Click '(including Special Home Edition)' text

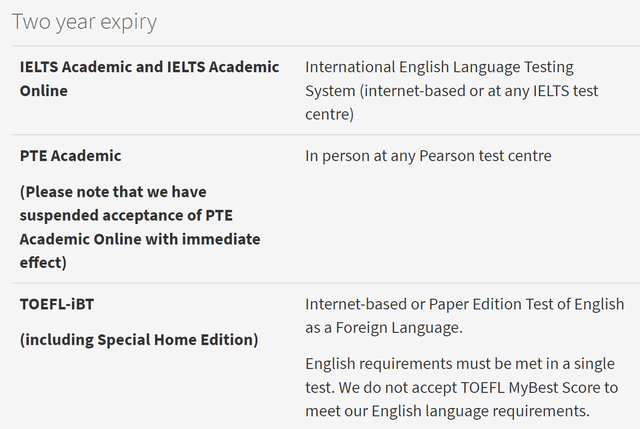coord(139,339)
